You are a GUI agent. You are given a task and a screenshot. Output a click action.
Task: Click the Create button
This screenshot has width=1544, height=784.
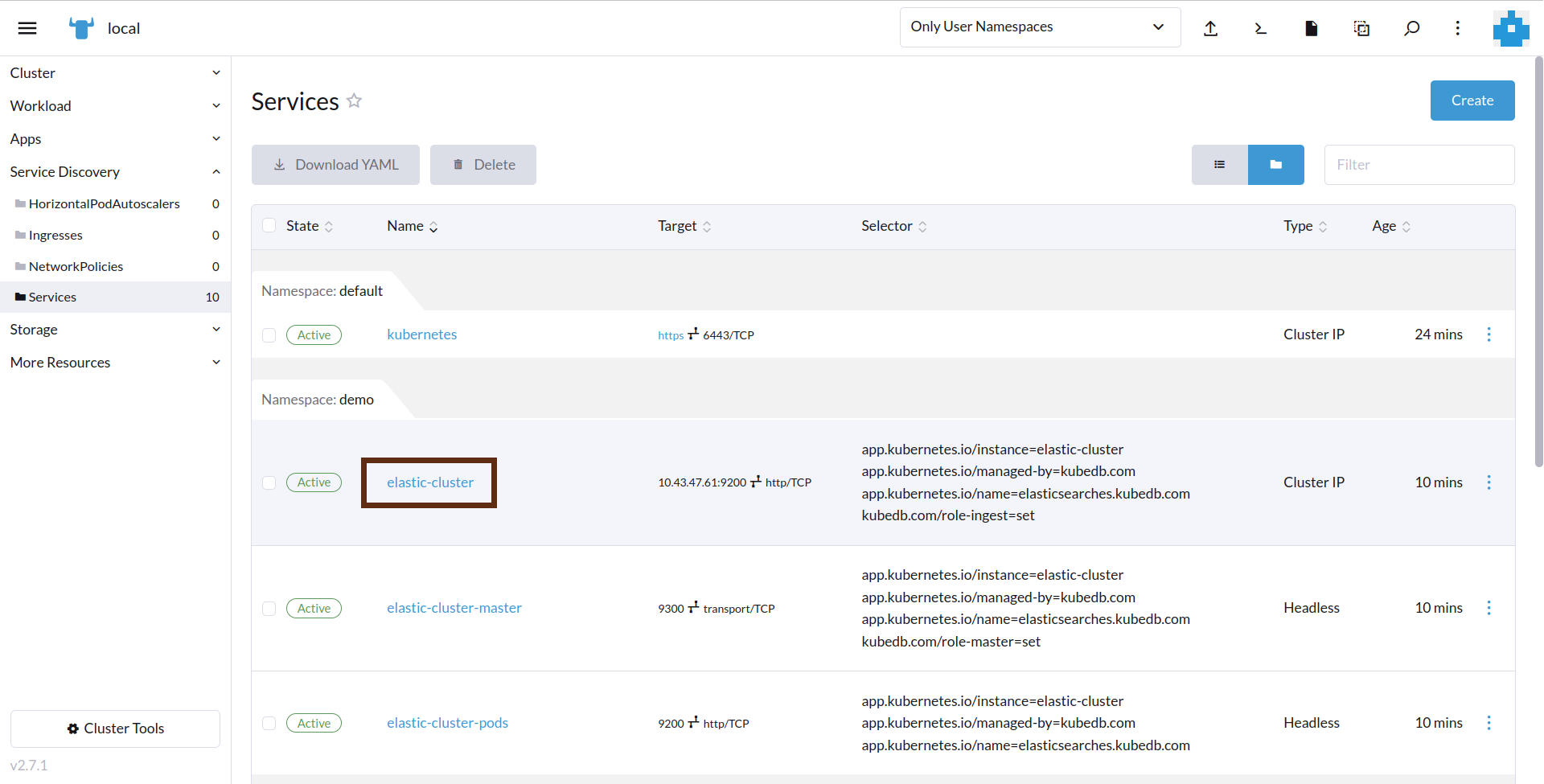point(1472,101)
